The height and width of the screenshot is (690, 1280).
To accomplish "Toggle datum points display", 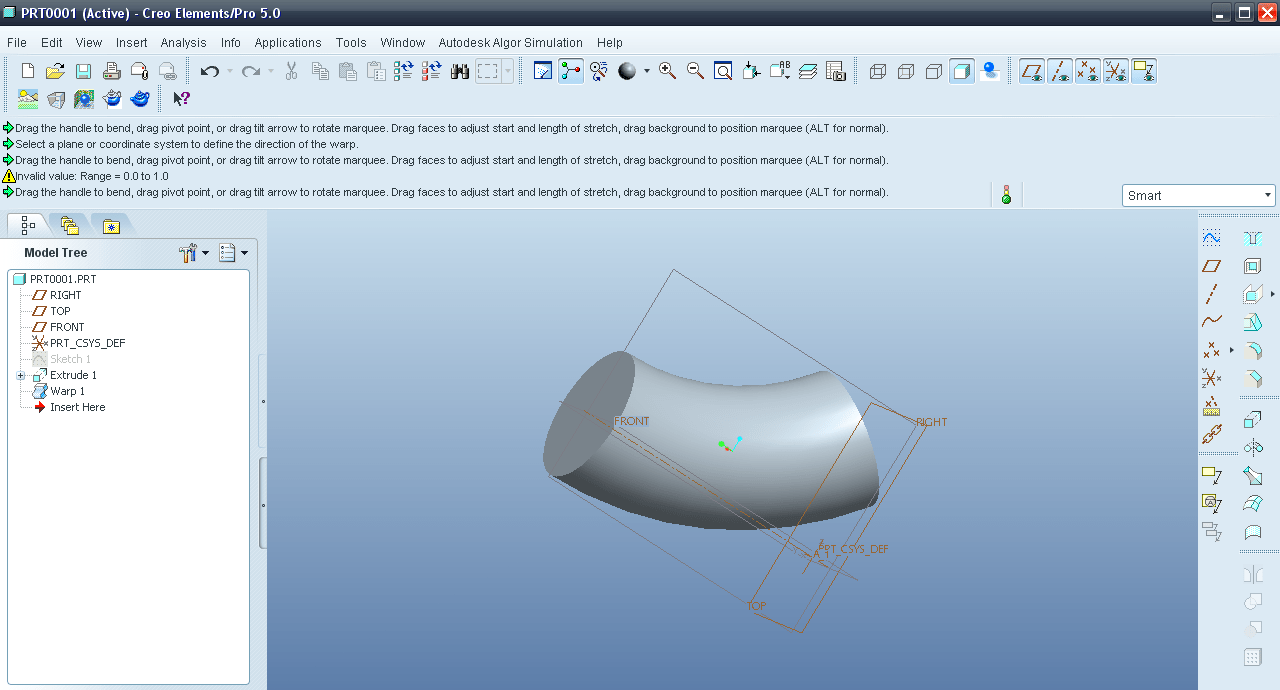I will [1088, 71].
